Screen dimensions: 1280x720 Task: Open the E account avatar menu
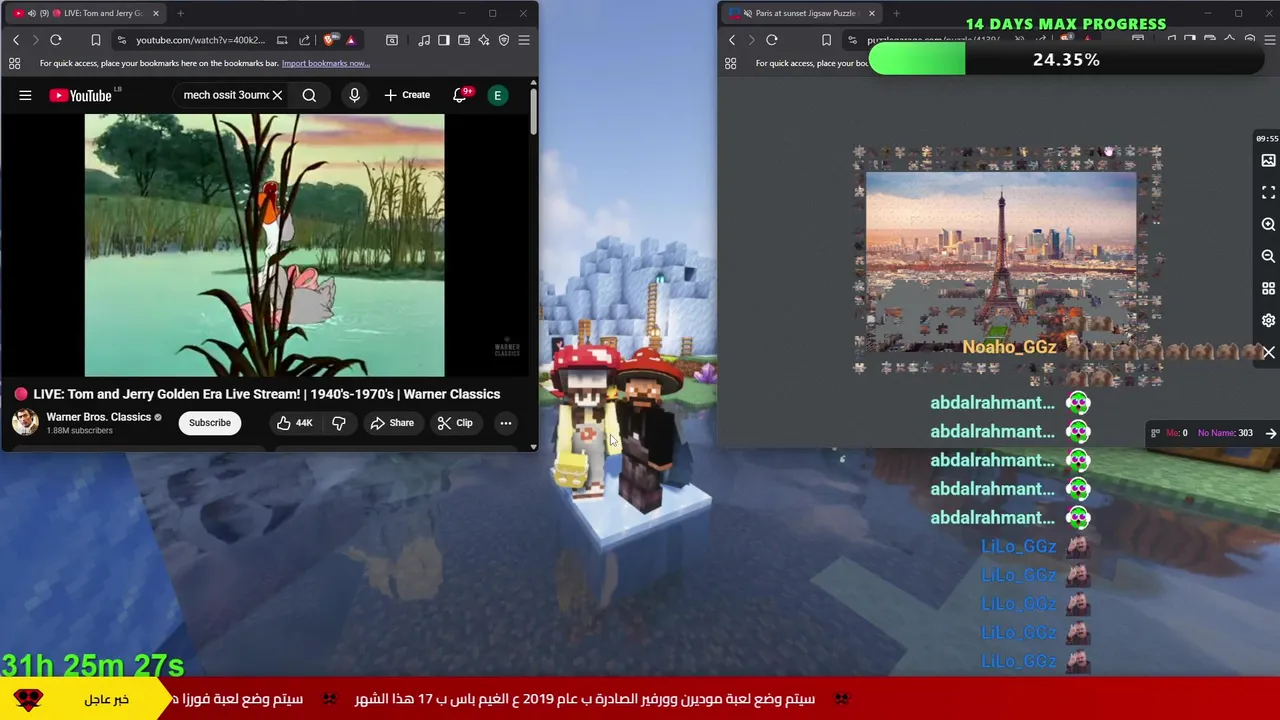point(497,95)
